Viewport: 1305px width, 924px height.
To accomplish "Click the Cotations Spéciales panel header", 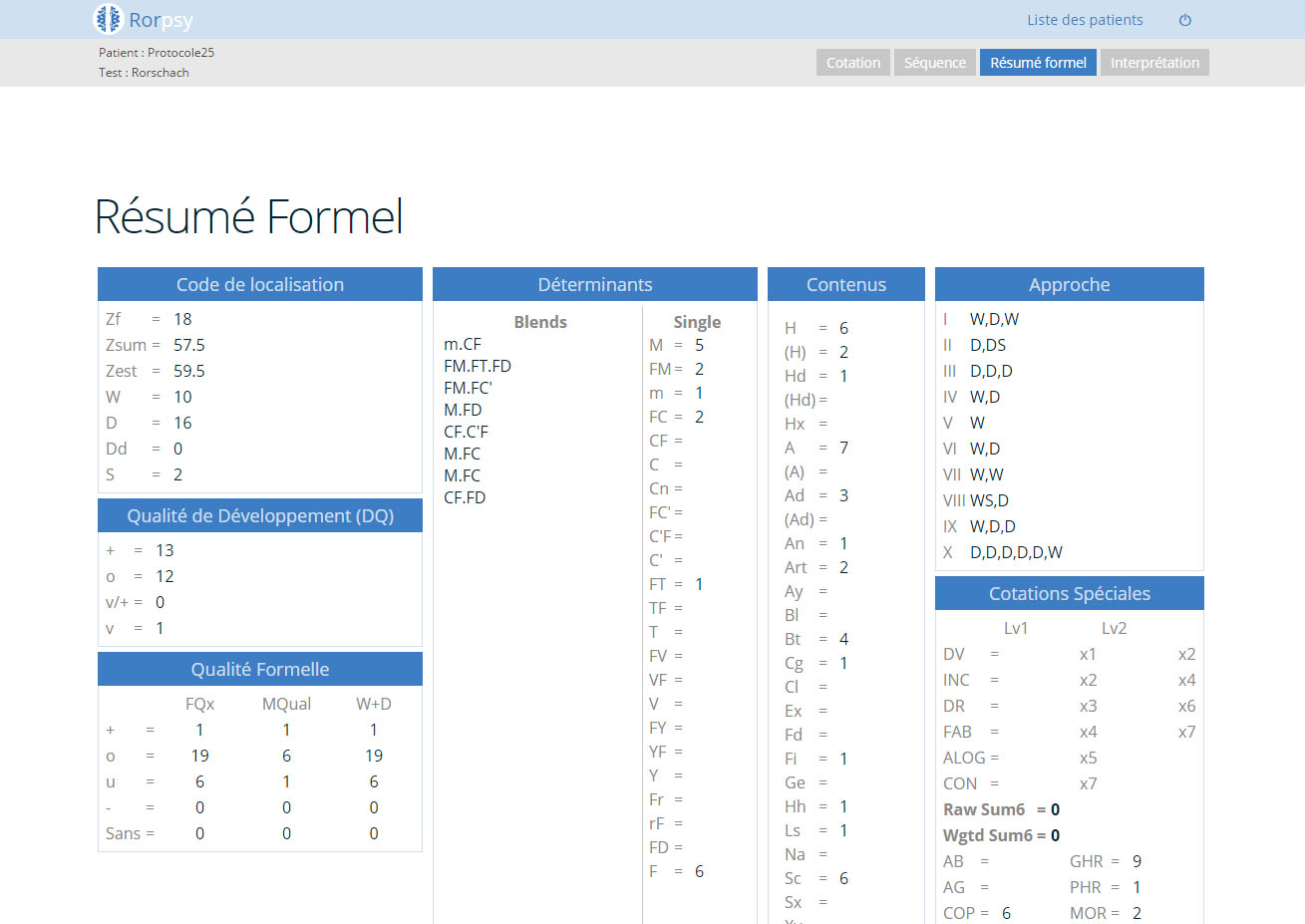I will tap(1070, 593).
